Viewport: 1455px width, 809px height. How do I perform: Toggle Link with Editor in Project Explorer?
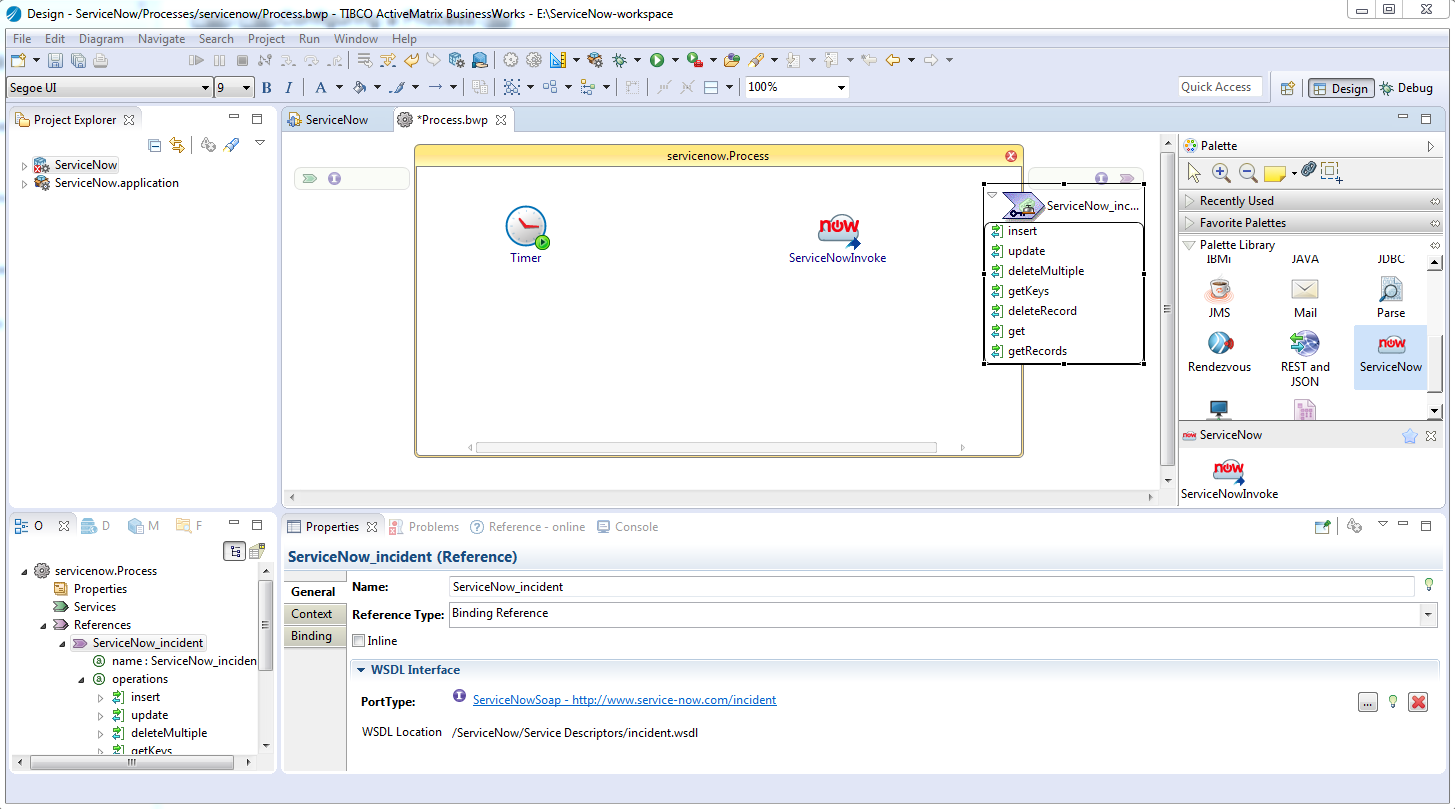177,145
